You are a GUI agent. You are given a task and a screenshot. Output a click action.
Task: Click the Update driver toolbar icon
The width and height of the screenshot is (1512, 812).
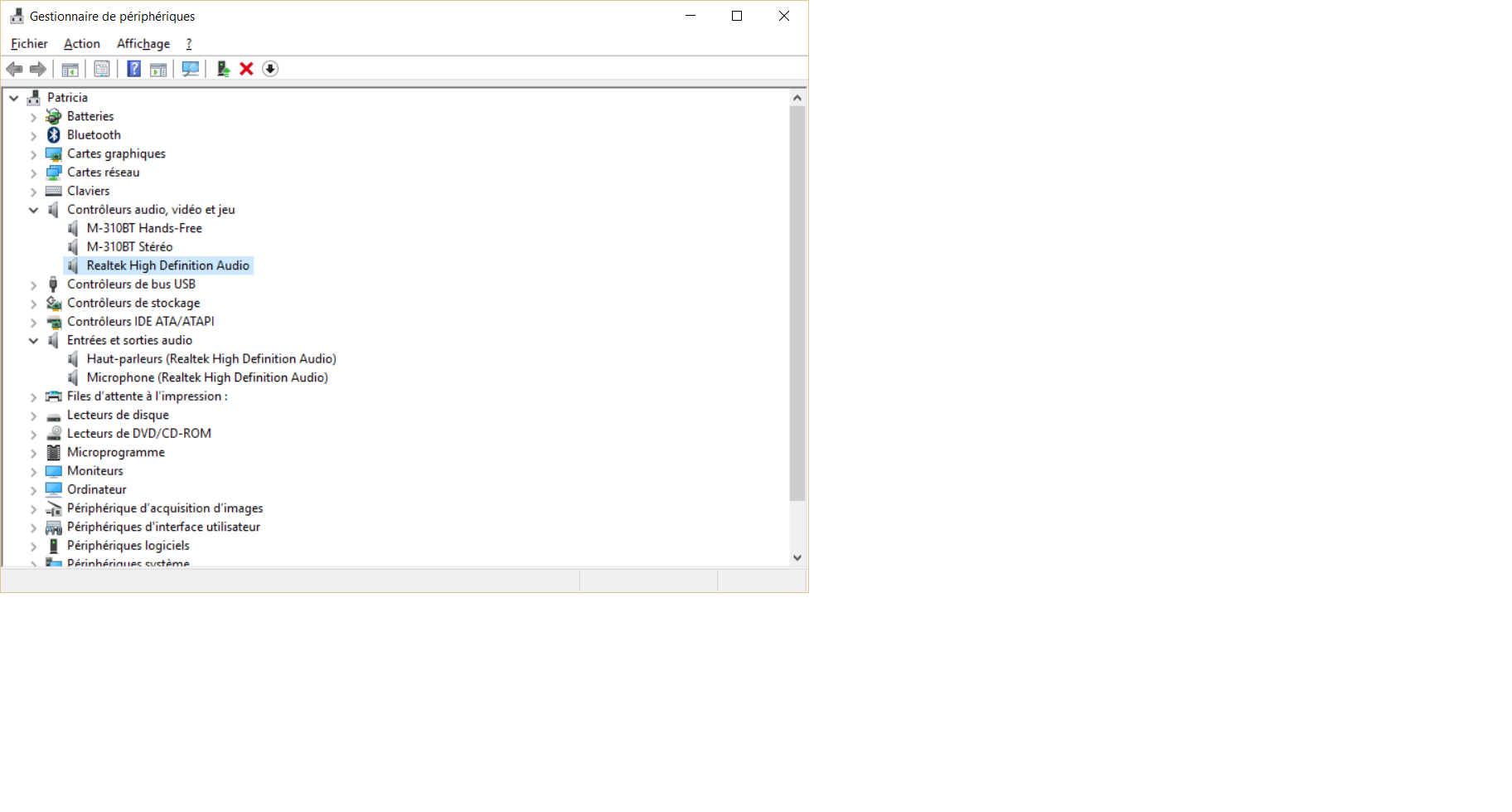coord(221,69)
